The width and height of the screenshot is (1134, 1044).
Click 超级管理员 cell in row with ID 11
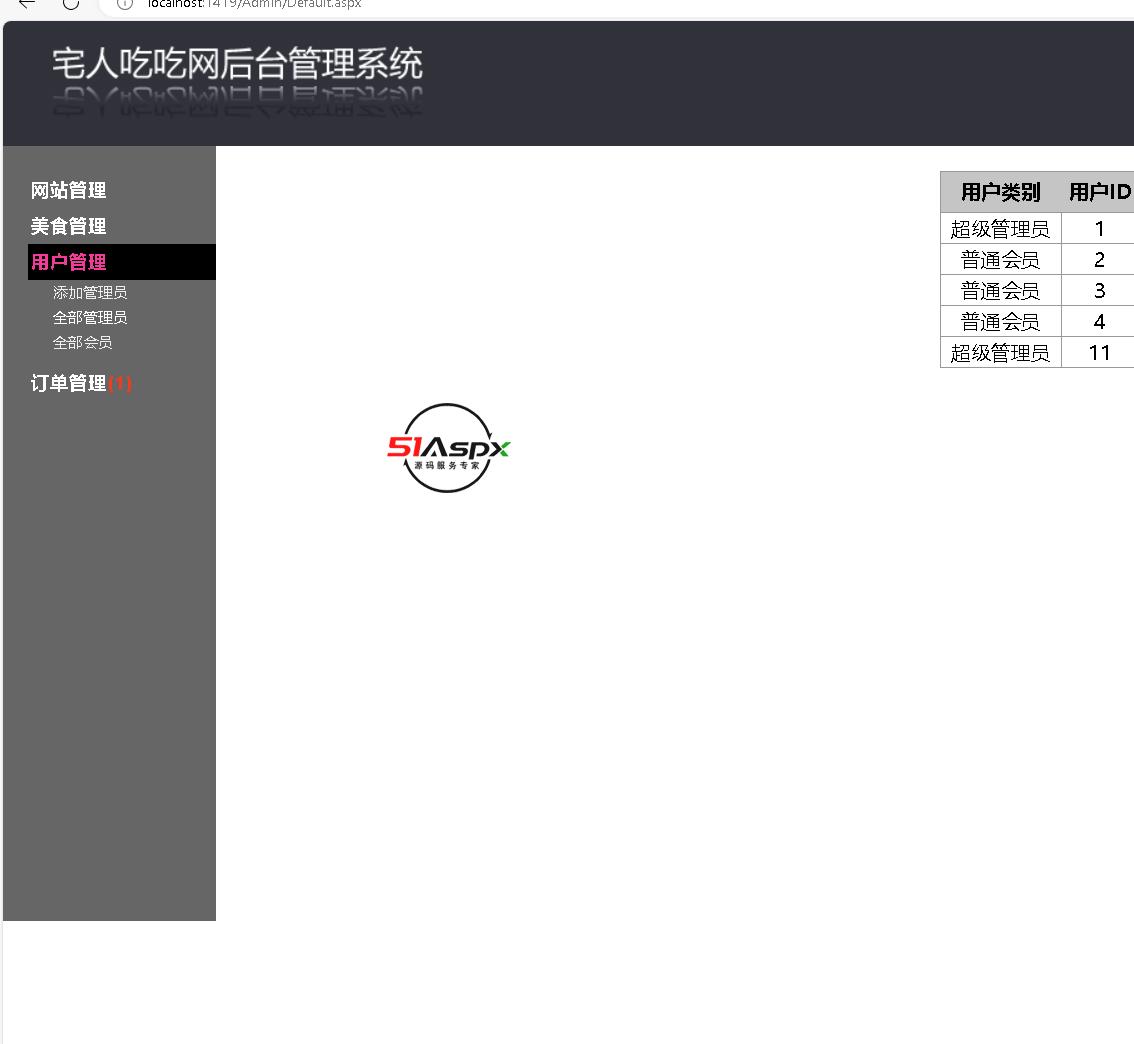1001,353
